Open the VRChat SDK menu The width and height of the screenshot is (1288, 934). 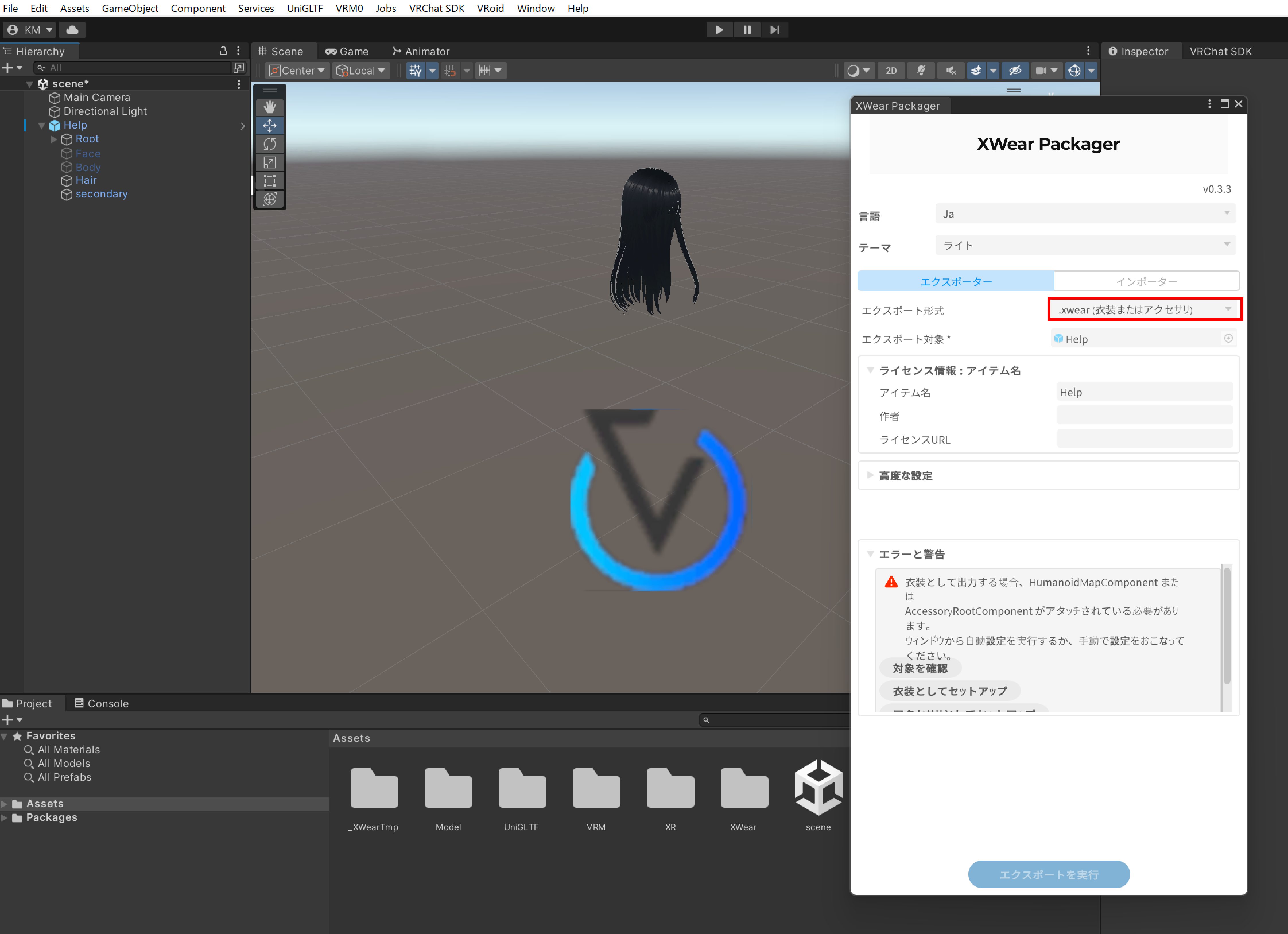(436, 8)
